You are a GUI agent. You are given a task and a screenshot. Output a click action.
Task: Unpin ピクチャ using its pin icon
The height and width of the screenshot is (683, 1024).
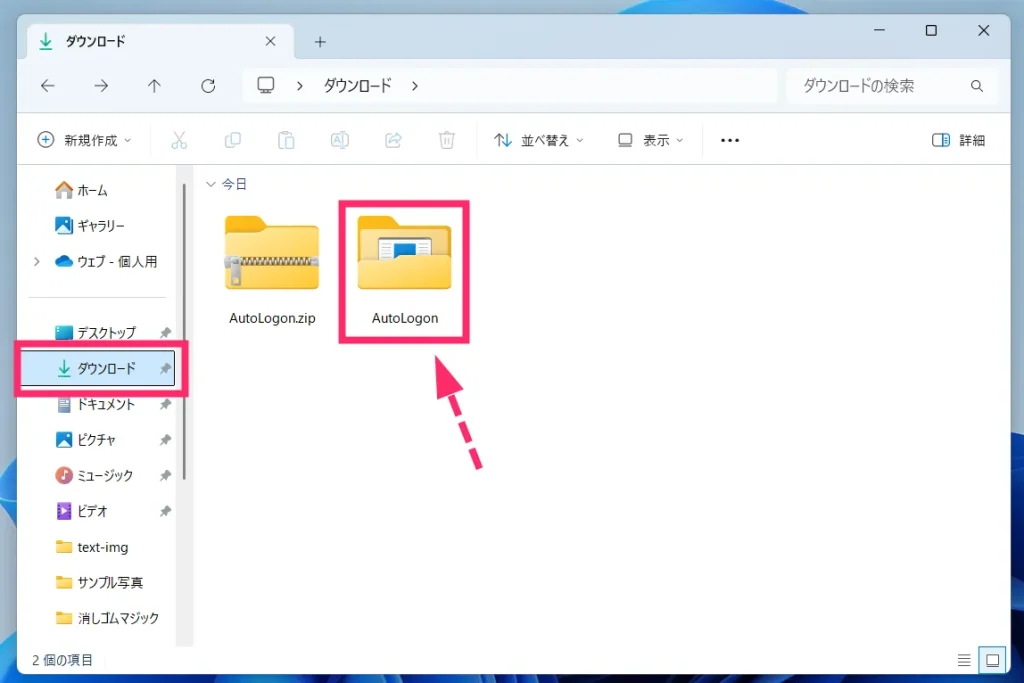click(165, 439)
